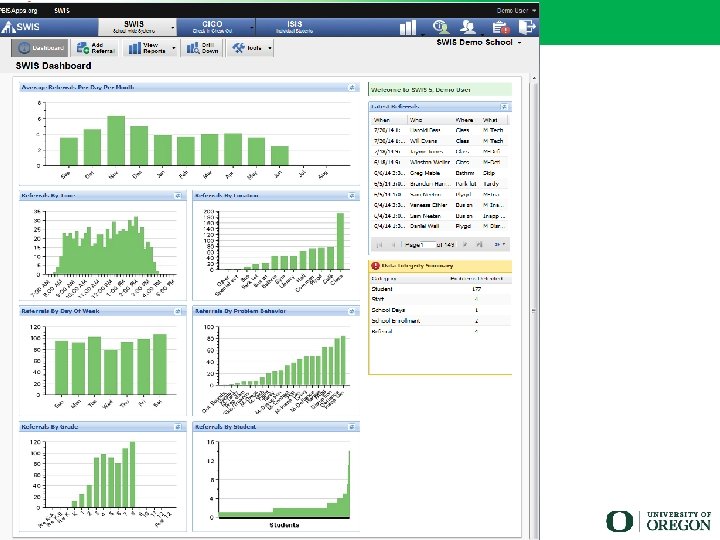This screenshot has width=720, height=540.
Task: Click the dashboard vertical scrollbar
Action: (534, 309)
